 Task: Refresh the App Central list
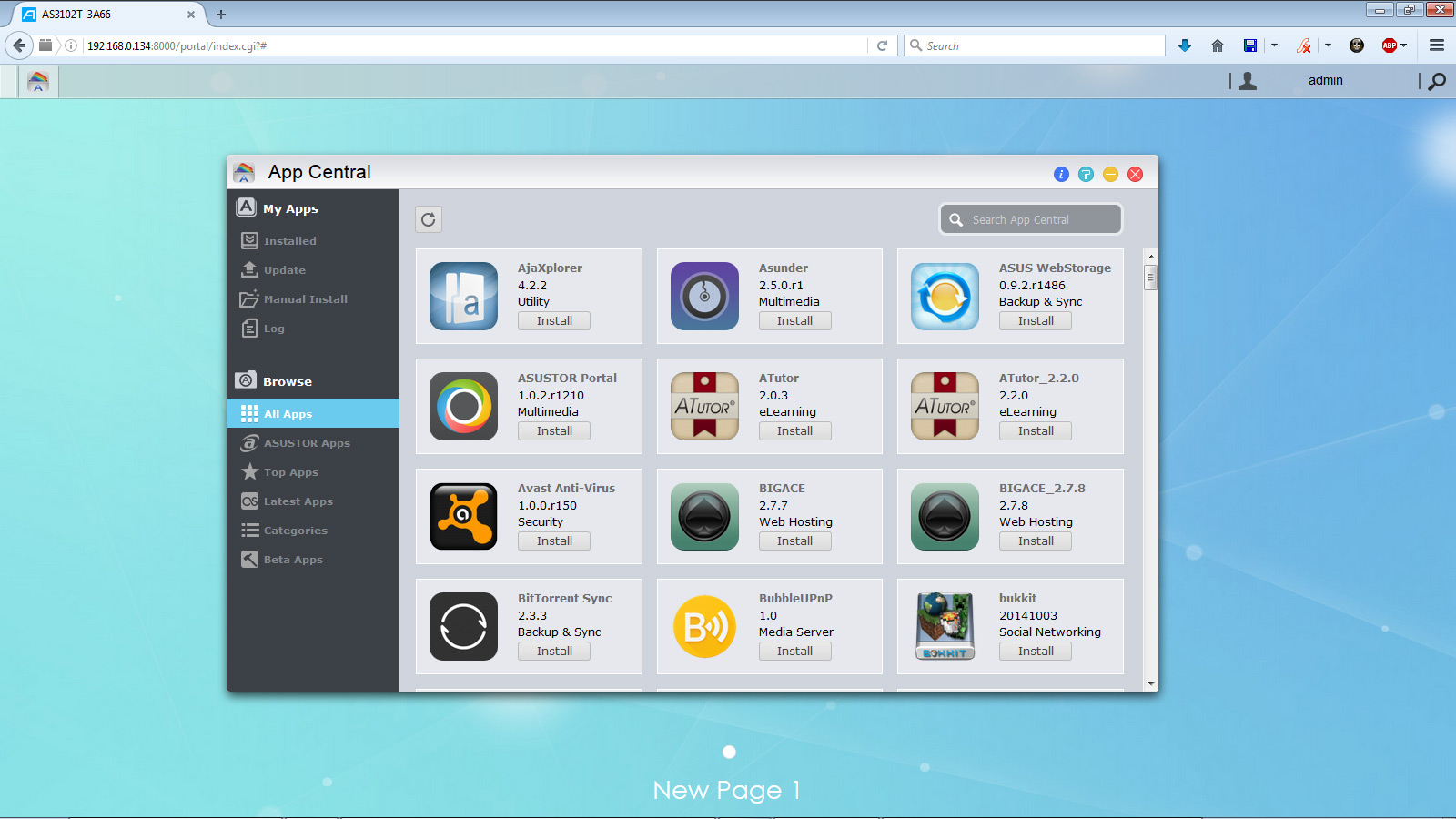click(x=429, y=219)
